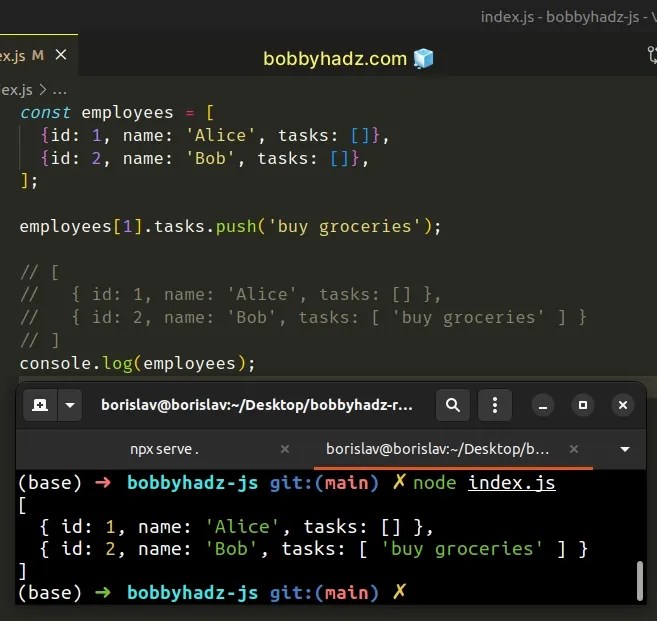Click the 'index.js - bobbyhadz-js' window title
The image size is (657, 621).
tap(569, 17)
